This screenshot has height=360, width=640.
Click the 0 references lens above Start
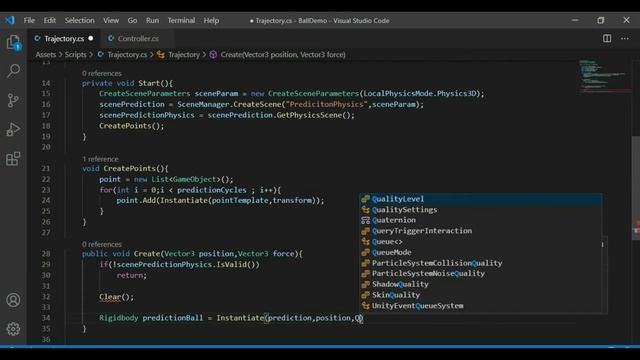[x=102, y=73]
